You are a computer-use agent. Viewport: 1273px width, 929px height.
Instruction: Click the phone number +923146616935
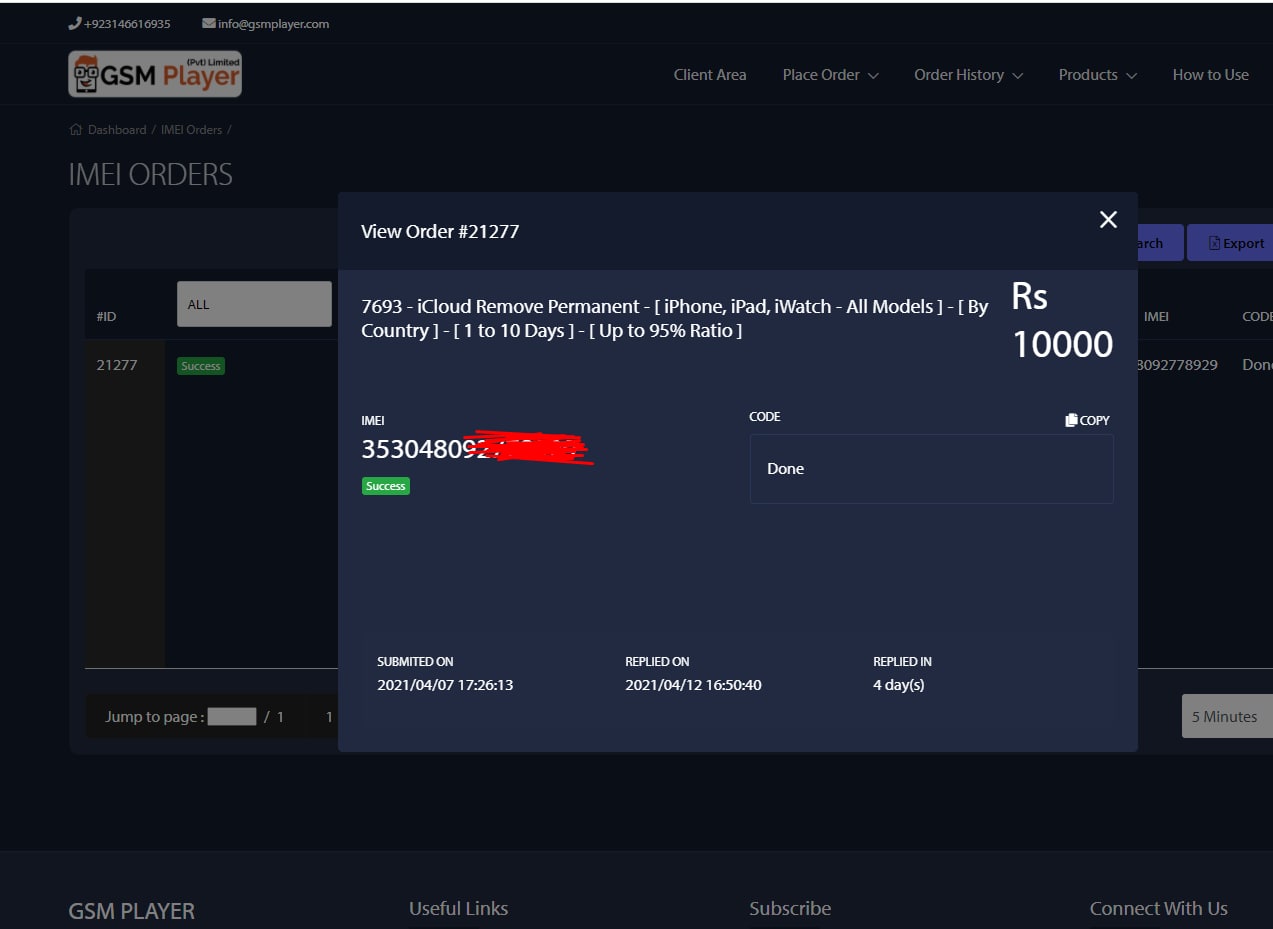coord(119,24)
